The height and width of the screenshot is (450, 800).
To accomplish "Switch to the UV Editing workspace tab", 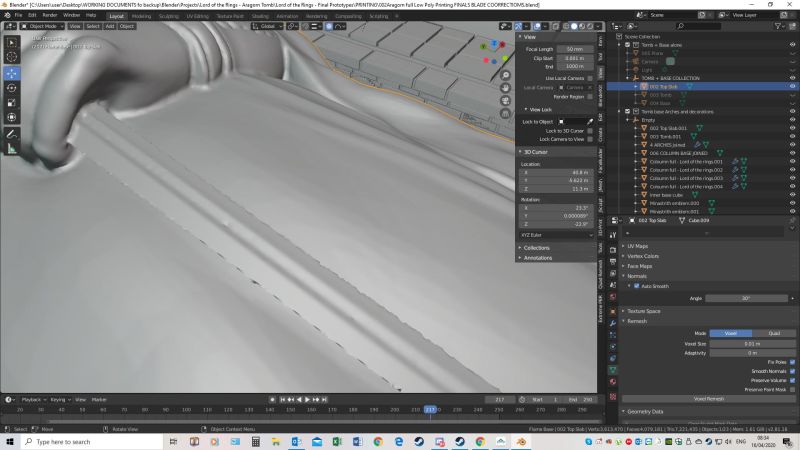I will pyautogui.click(x=197, y=16).
